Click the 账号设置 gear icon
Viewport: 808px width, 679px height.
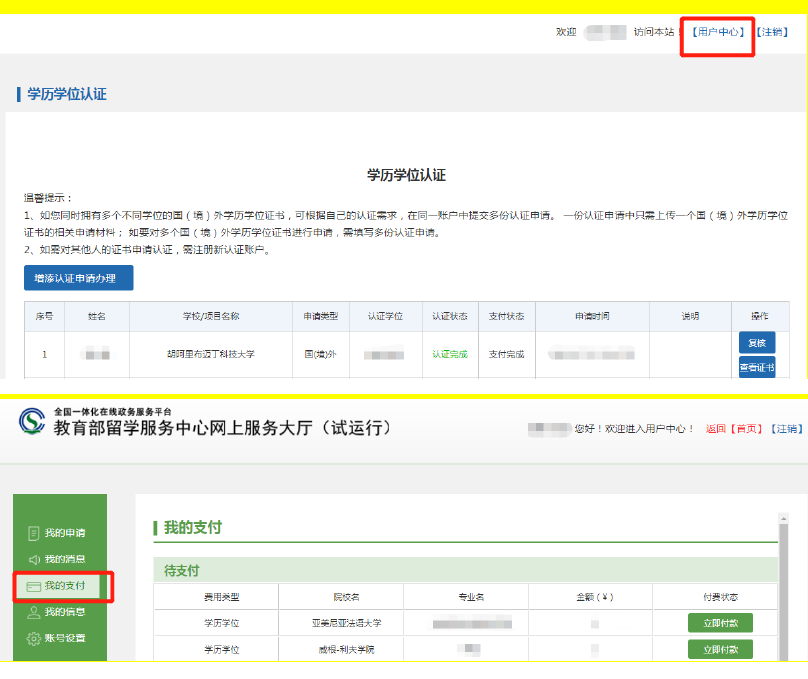pos(33,638)
